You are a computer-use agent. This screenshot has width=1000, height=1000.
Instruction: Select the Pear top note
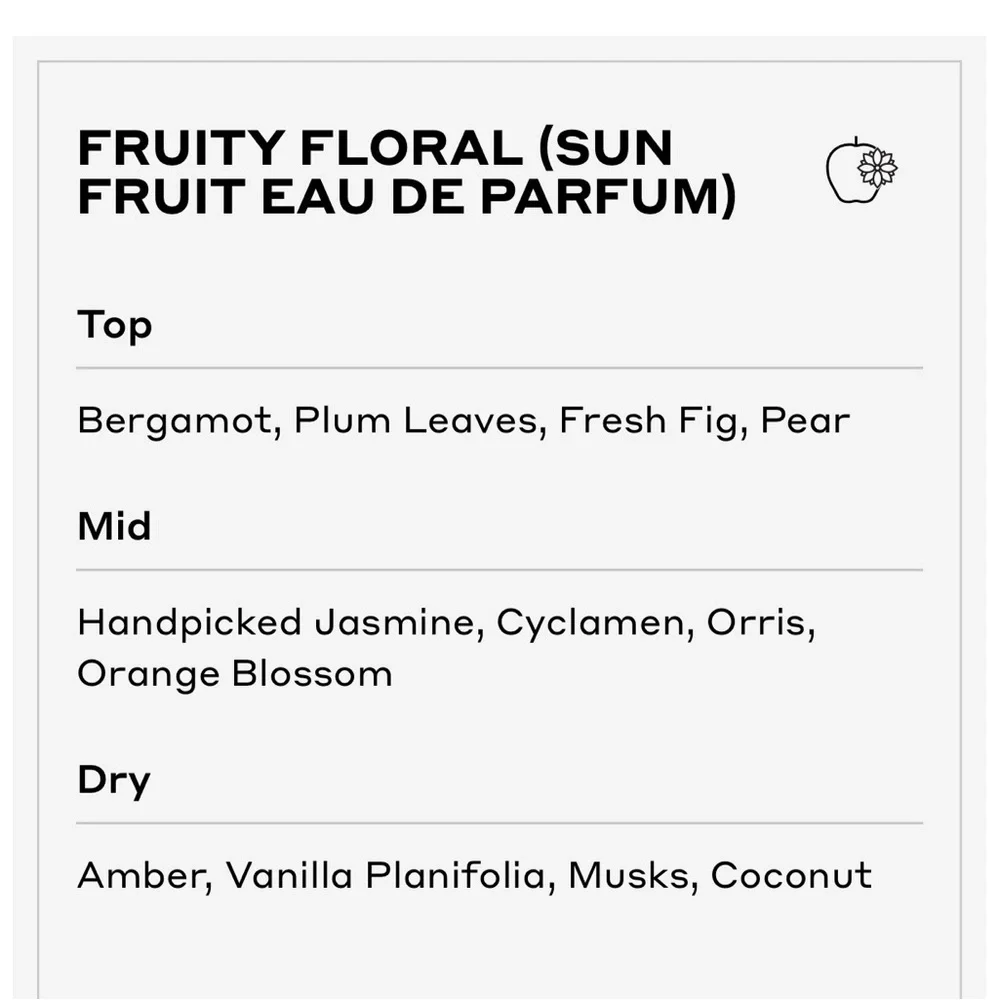[x=805, y=420]
